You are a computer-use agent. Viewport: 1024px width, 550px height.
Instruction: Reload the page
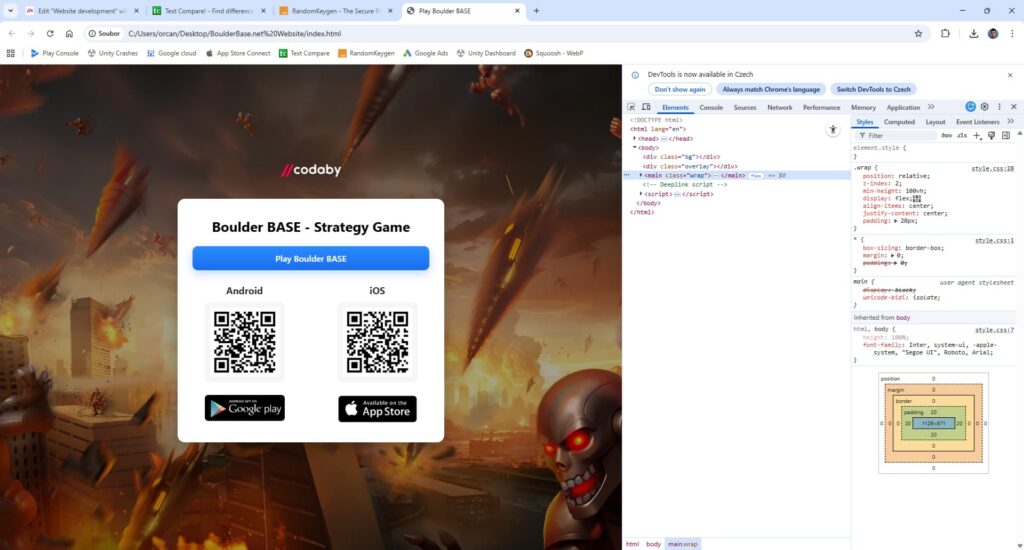tap(50, 33)
